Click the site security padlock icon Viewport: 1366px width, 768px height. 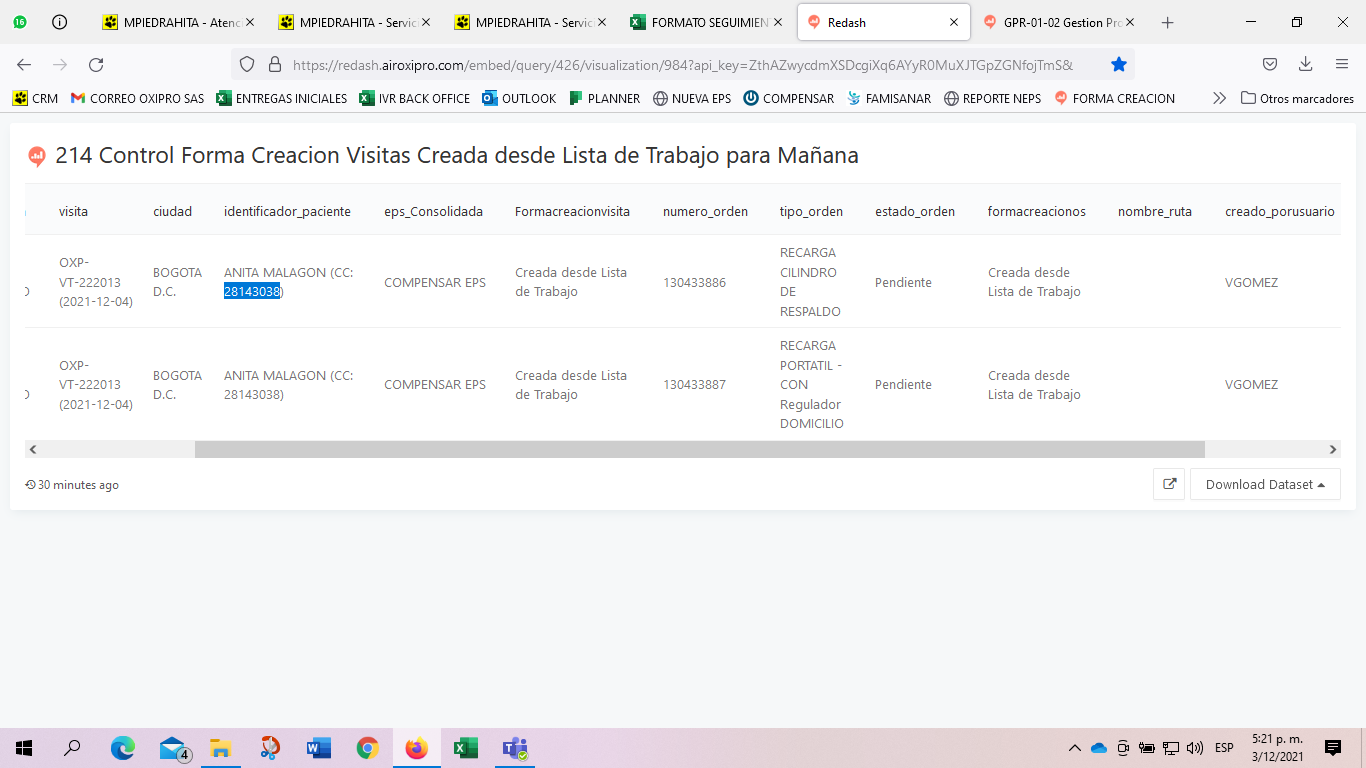pos(275,64)
